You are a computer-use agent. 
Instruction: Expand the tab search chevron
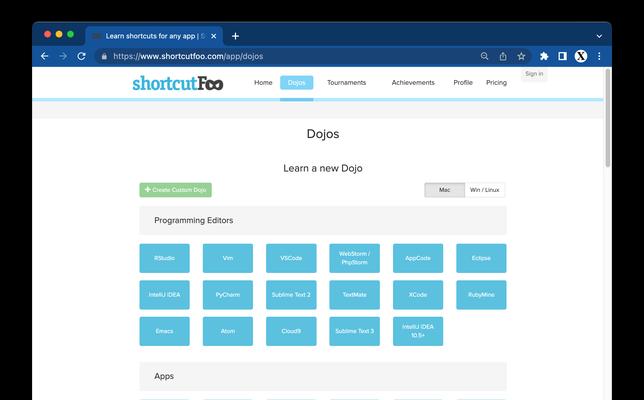(599, 36)
